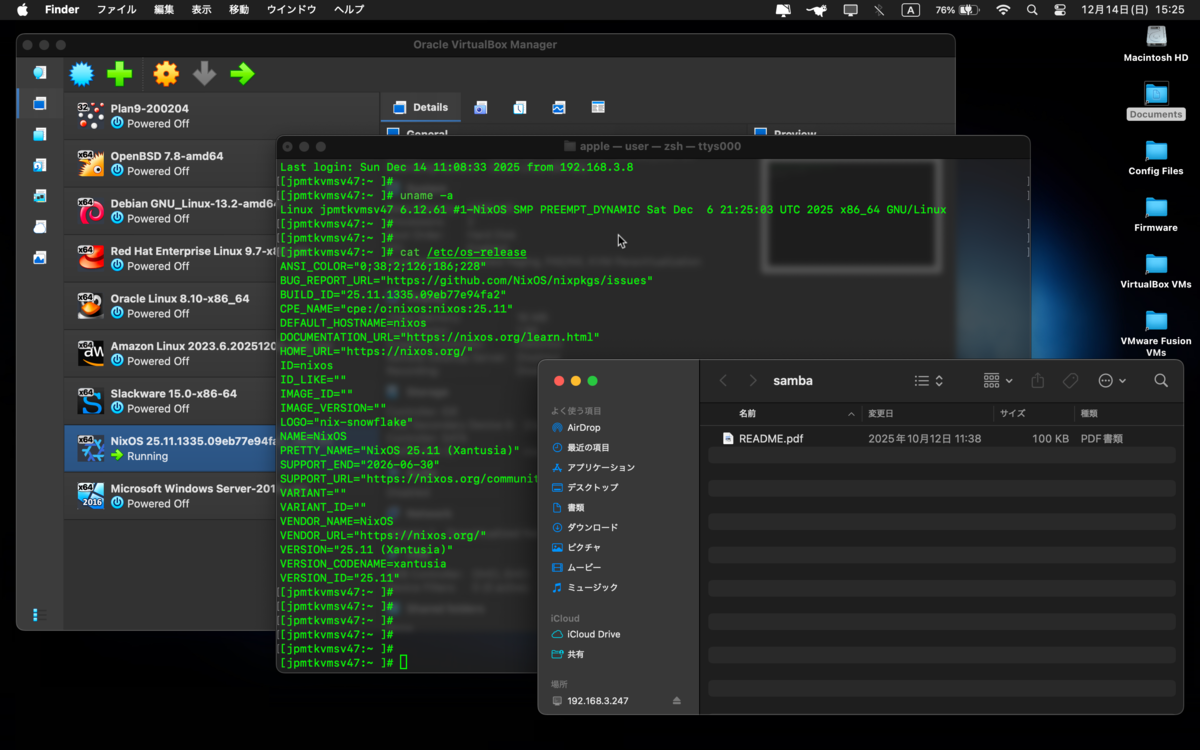This screenshot has height=750, width=1200.
Task: Select the Red Hat Enterprise Linux 9.7 VM
Action: [x=171, y=258]
